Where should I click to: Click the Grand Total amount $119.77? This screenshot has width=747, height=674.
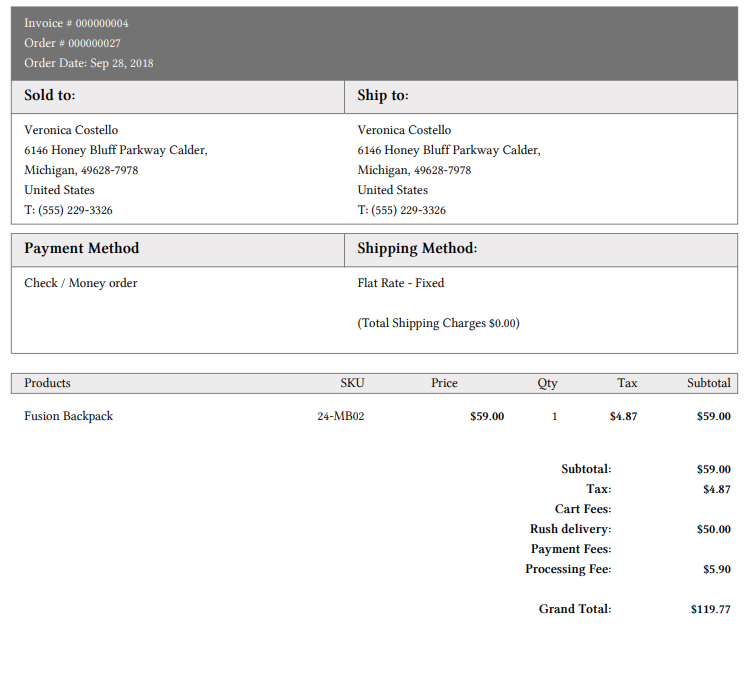click(710, 609)
